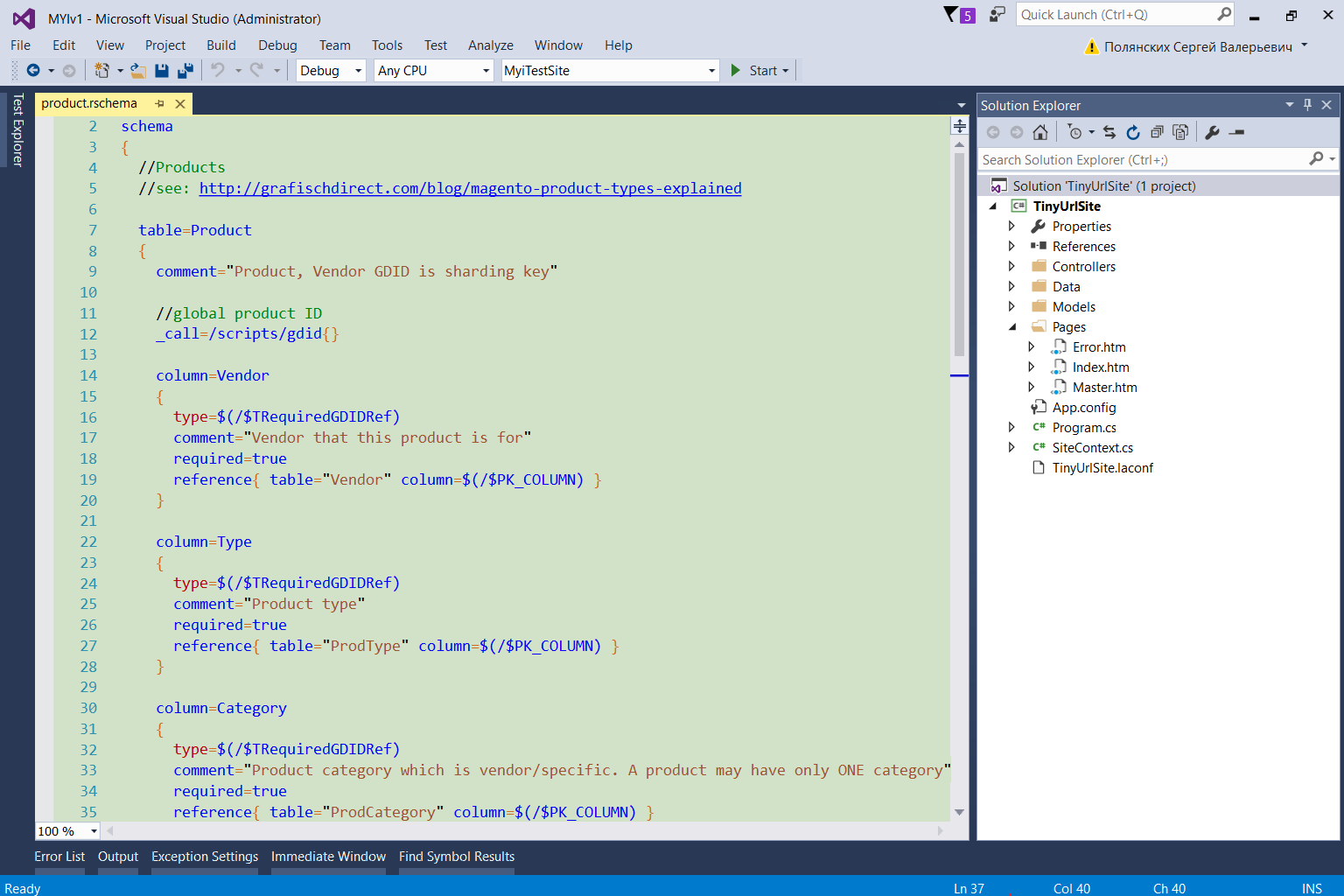Toggle auto-hide pin on Solution Explorer
This screenshot has height=896, width=1344.
point(1308,104)
